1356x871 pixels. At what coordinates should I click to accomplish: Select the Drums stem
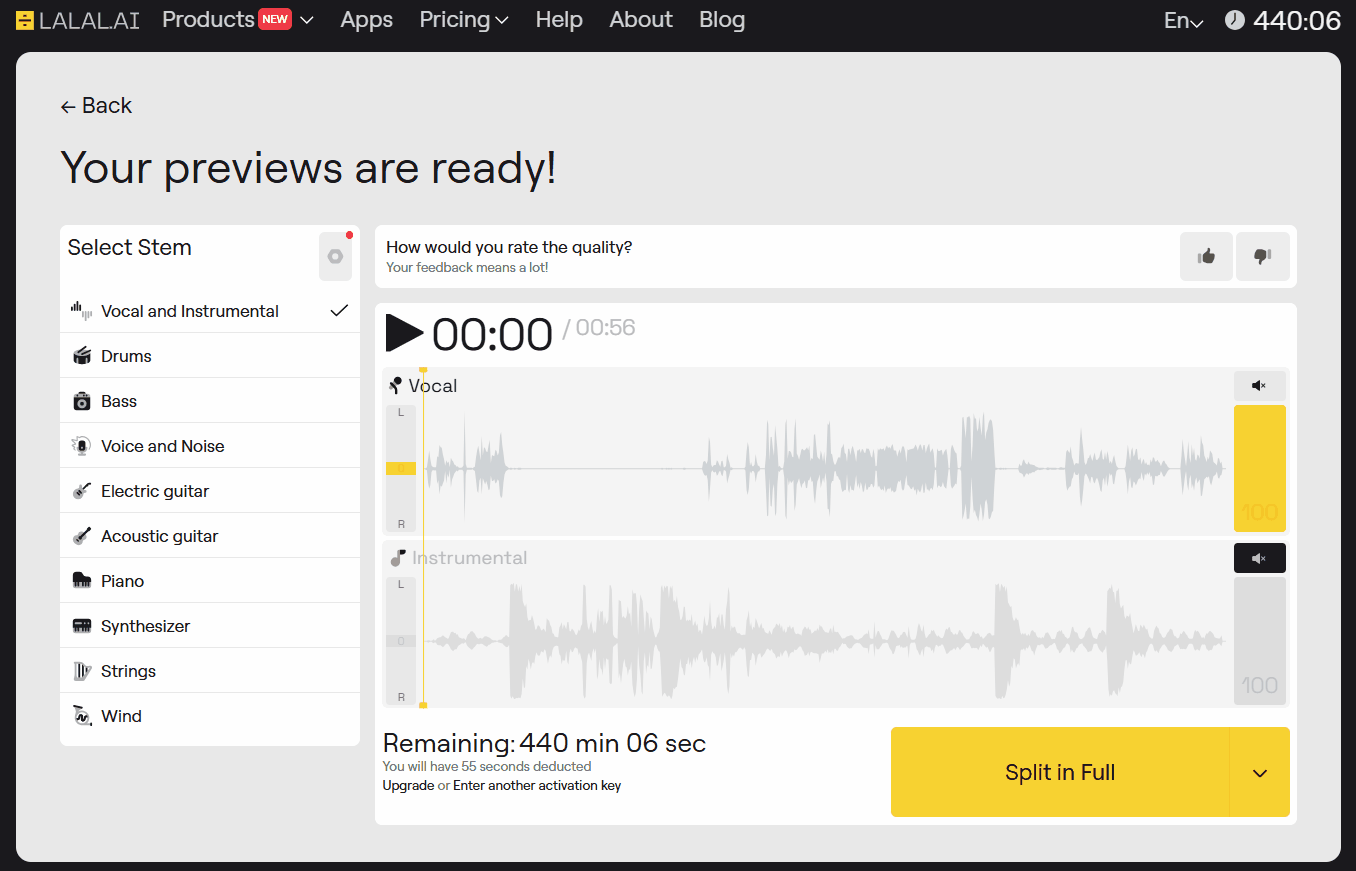126,356
